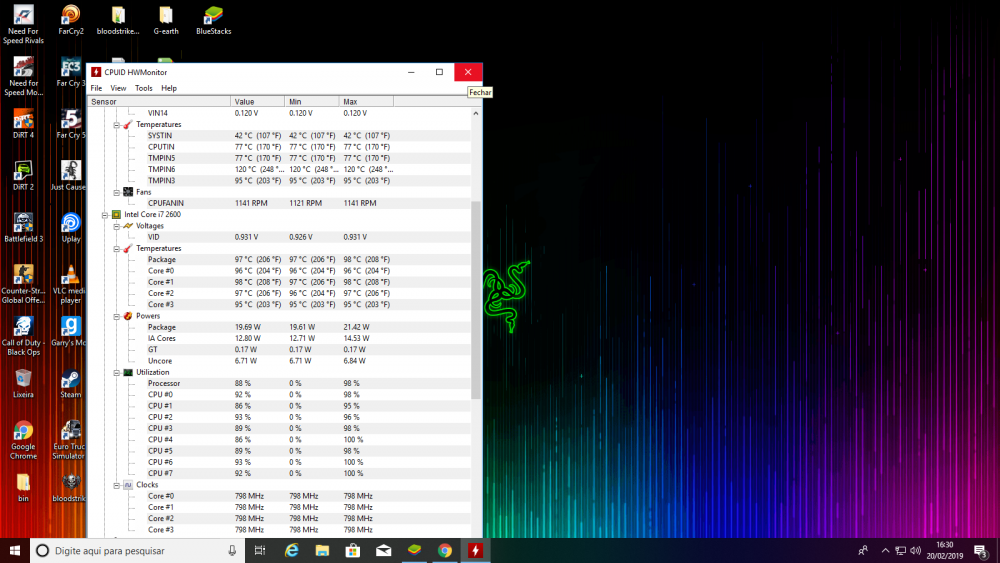The width and height of the screenshot is (1000, 563).
Task: Click the Value column header
Action: click(257, 102)
